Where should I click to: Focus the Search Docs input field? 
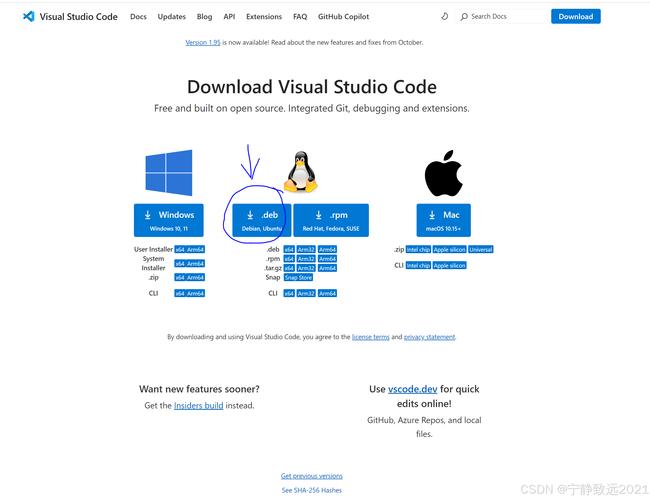click(503, 17)
